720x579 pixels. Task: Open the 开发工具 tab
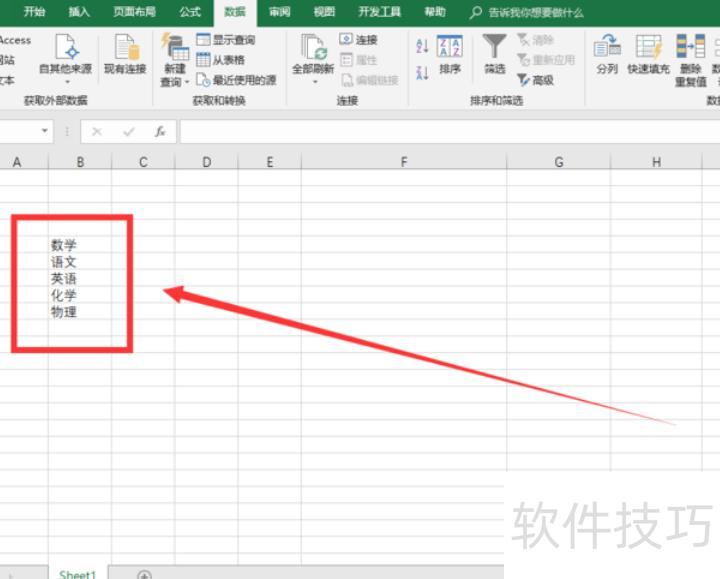[x=380, y=11]
